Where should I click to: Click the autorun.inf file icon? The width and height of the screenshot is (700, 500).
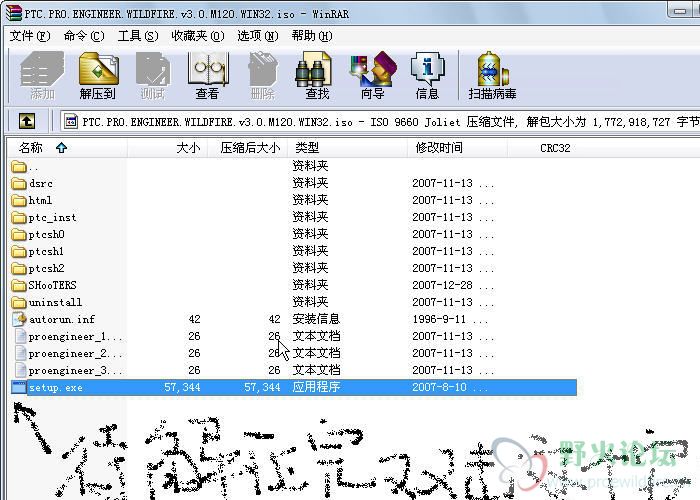pos(19,319)
